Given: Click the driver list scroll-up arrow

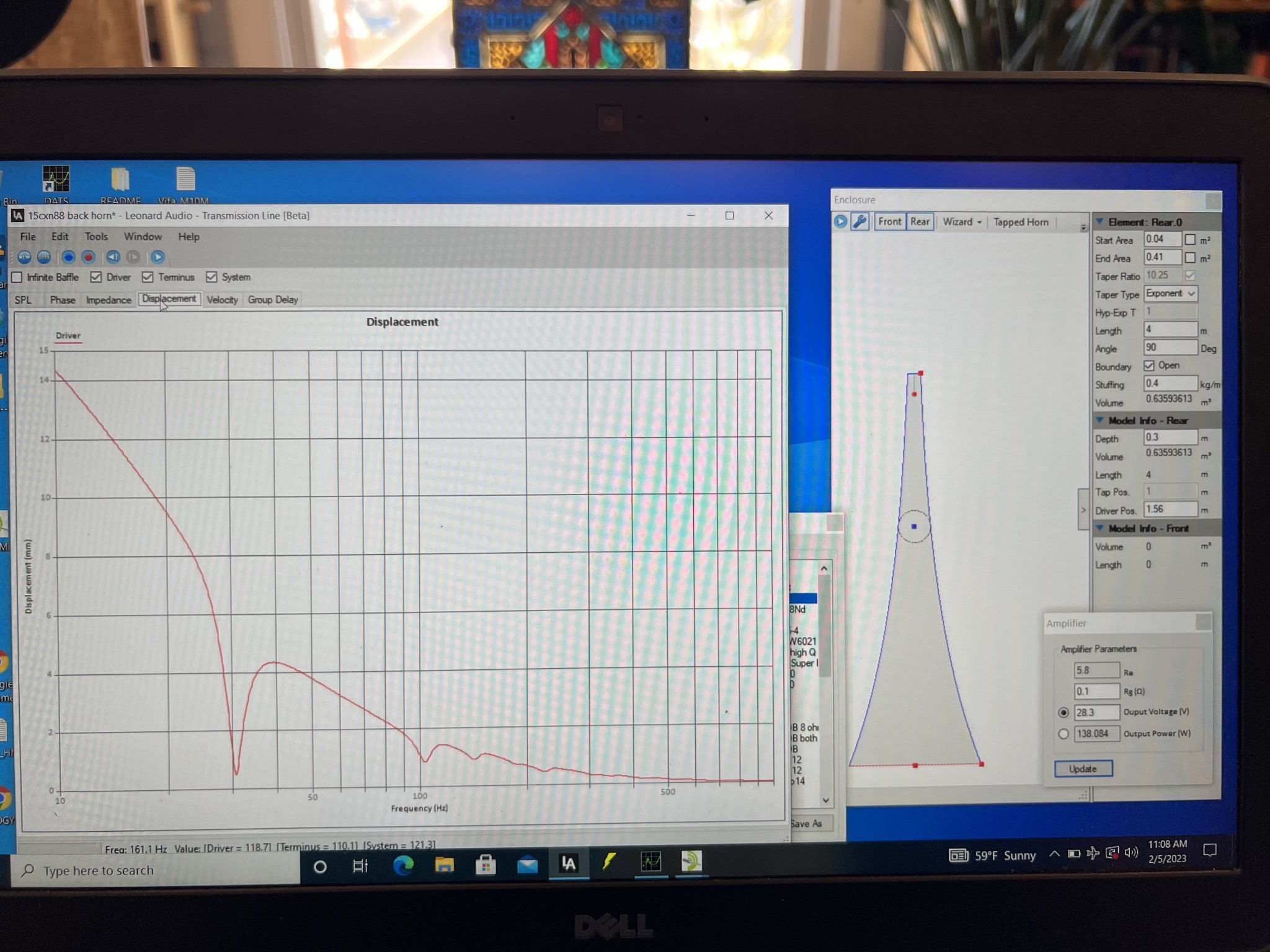Looking at the screenshot, I should pyautogui.click(x=824, y=568).
